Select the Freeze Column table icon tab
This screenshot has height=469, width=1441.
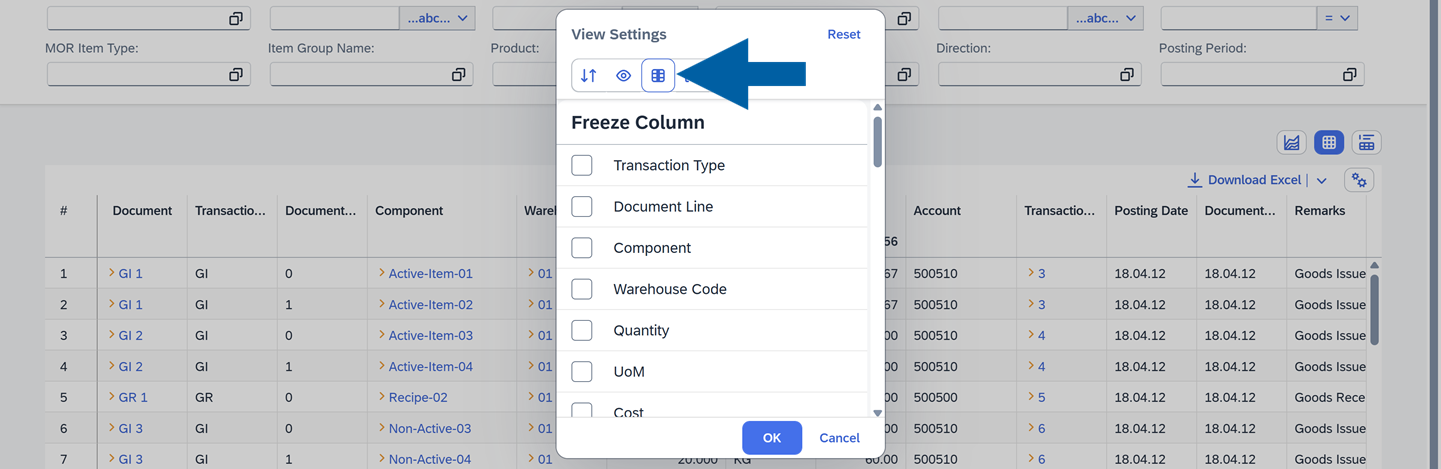(x=658, y=76)
